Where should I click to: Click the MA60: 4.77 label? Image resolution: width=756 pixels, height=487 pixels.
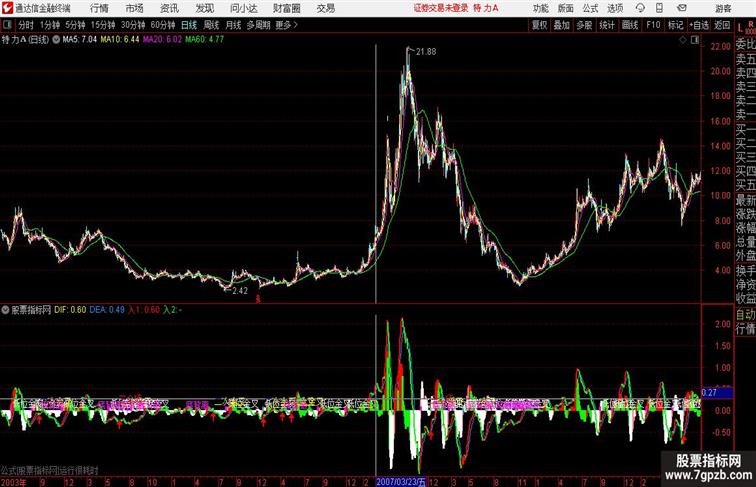204,40
